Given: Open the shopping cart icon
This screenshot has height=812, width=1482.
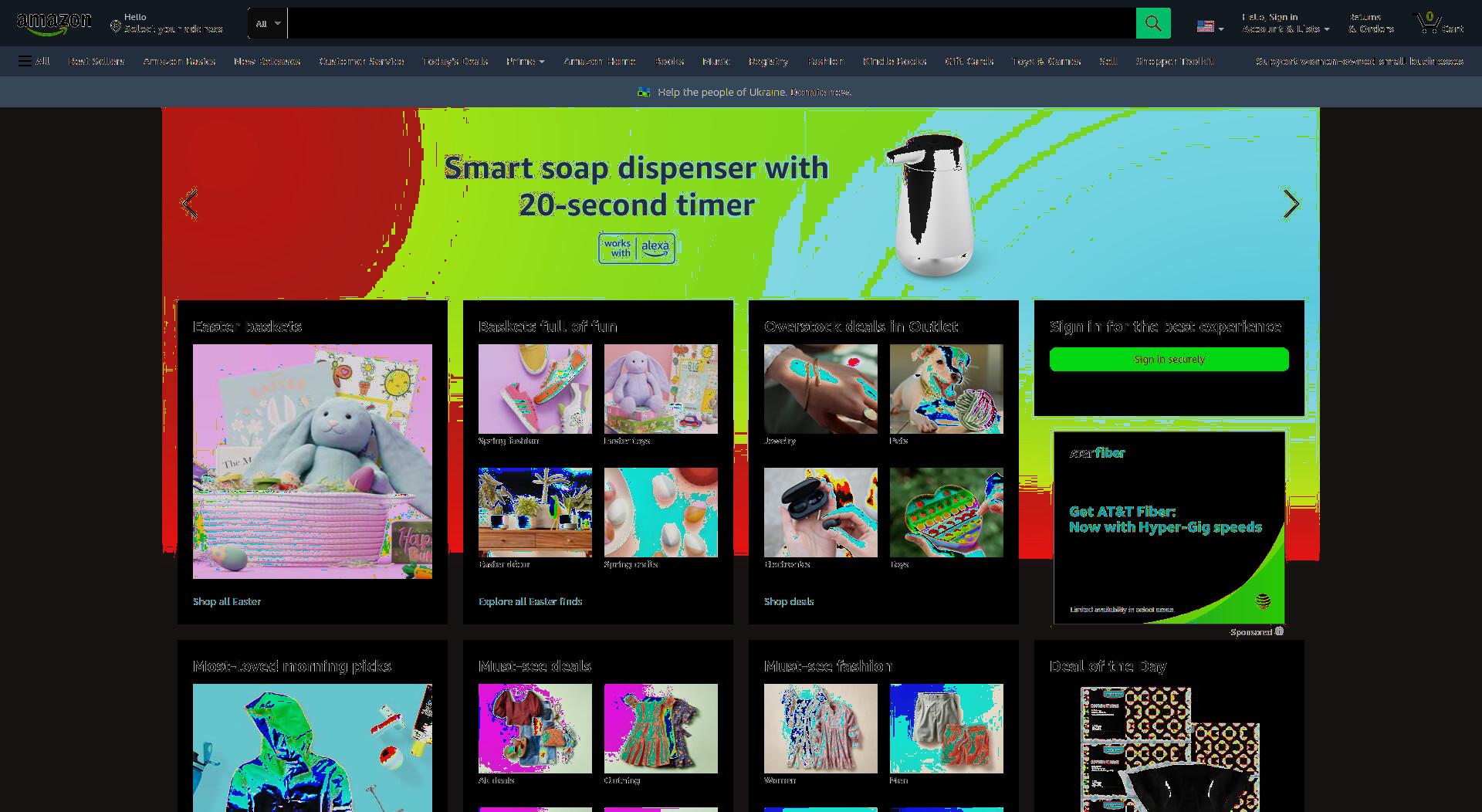Looking at the screenshot, I should [1439, 23].
